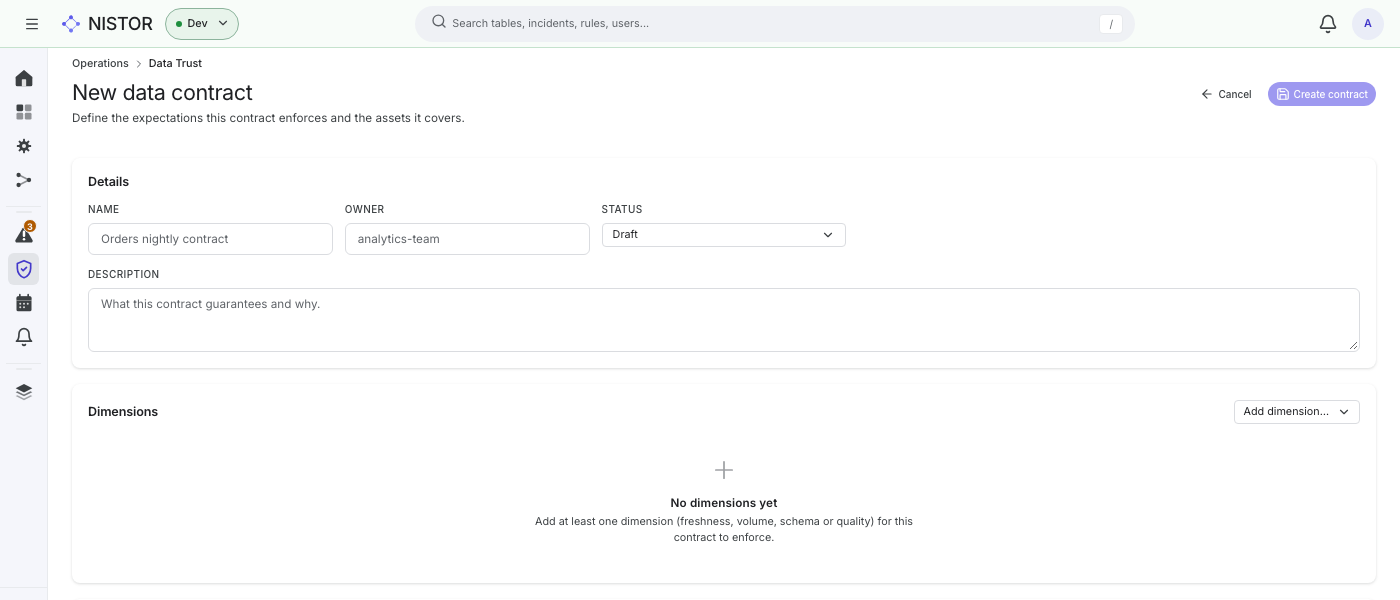
Task: Open the hamburger navigation menu
Action: coord(32,23)
